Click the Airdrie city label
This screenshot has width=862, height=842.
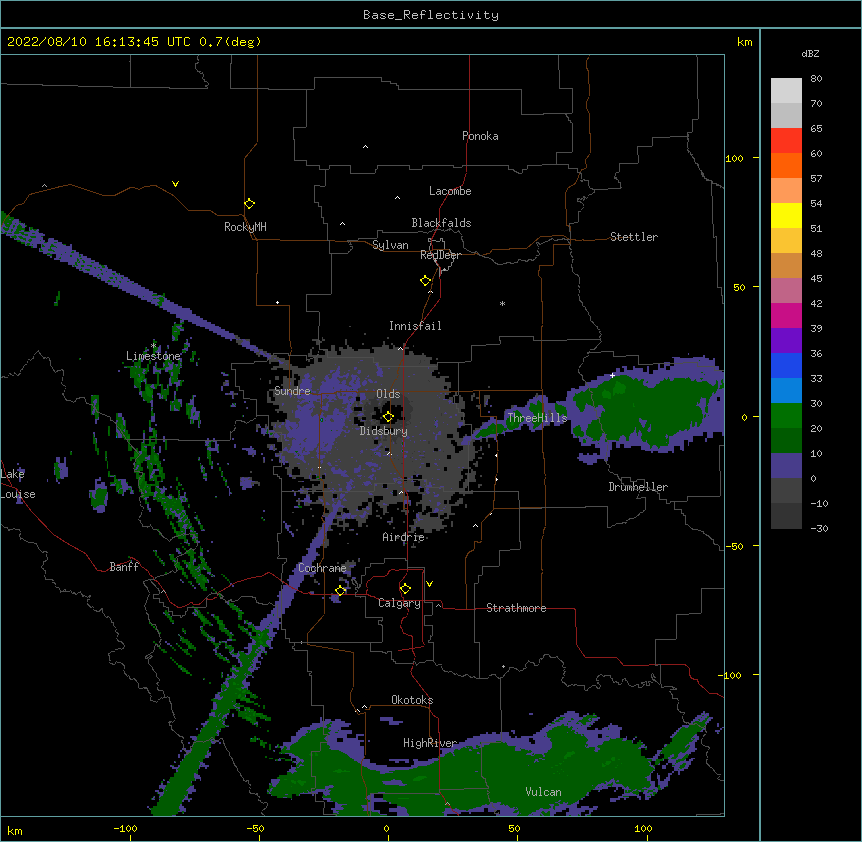404,537
